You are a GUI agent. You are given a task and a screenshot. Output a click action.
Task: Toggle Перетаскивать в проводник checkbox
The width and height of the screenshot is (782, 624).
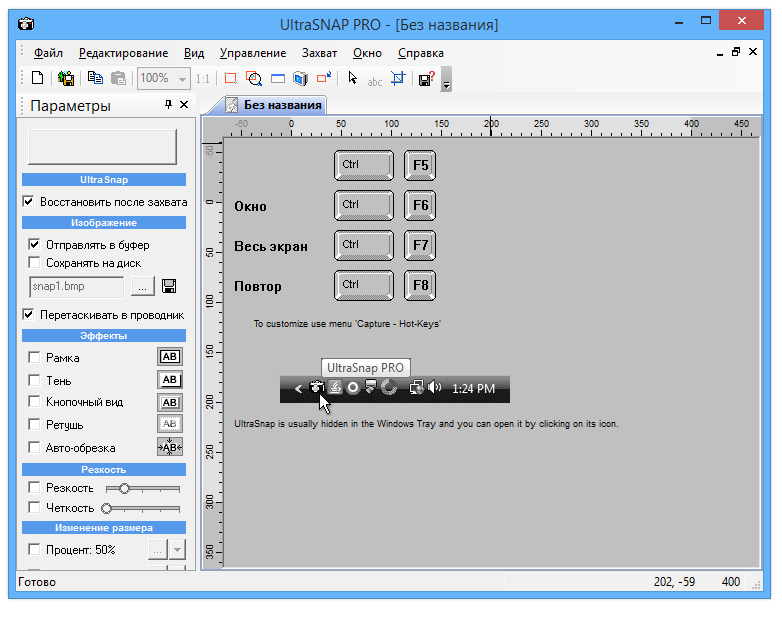tap(28, 314)
